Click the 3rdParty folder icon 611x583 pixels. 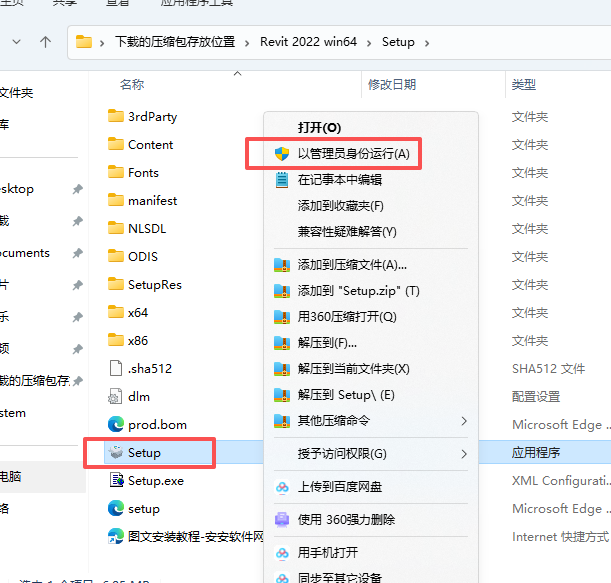[x=116, y=116]
